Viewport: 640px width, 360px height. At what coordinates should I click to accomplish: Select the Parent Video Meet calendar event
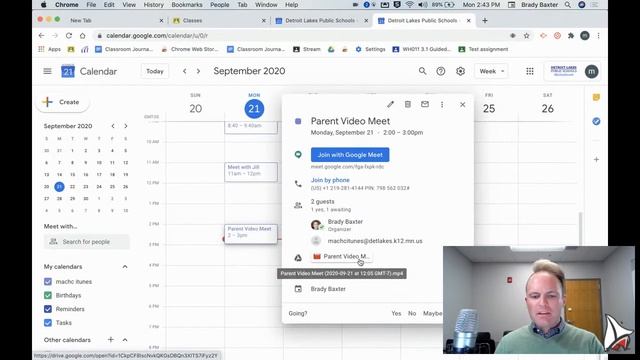coord(251,234)
